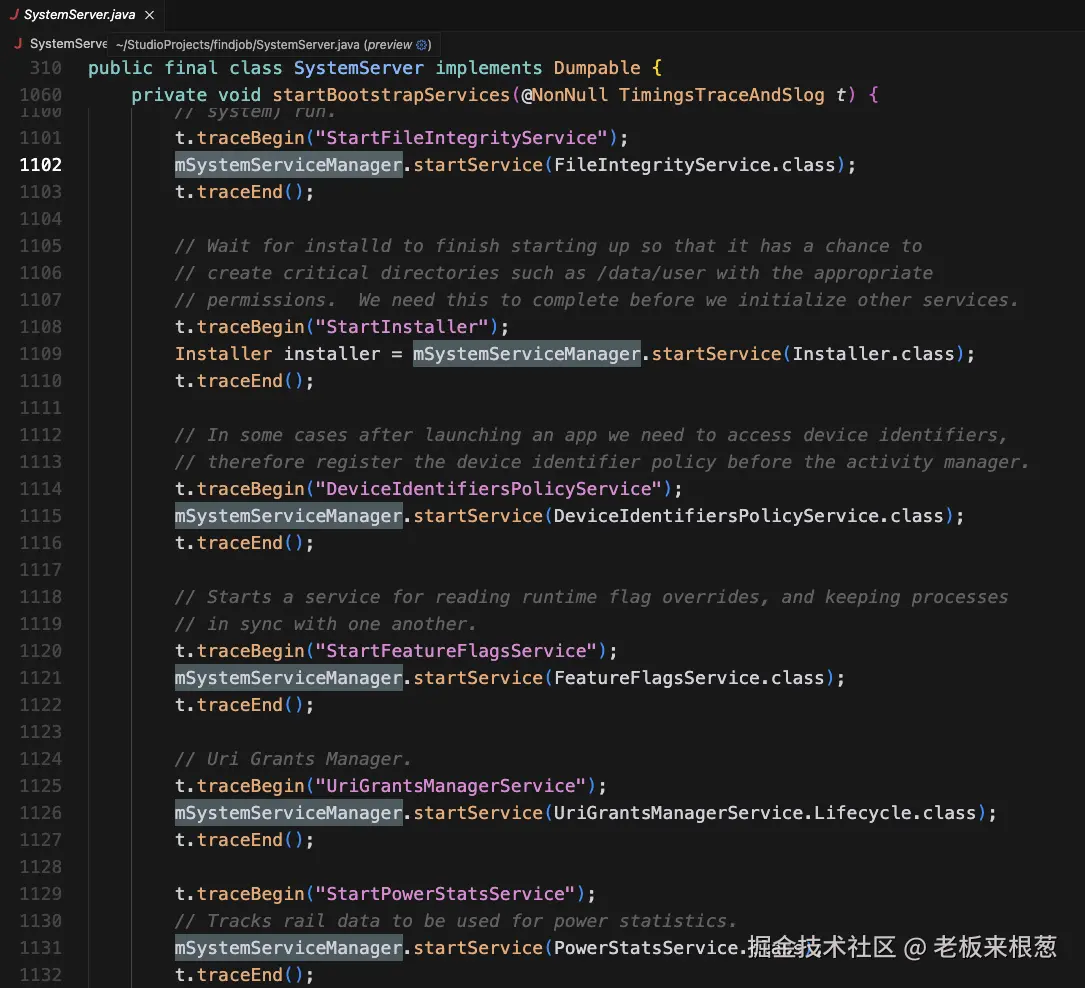
Task: Click SystemServer class name in sticky header
Action: (x=358, y=68)
